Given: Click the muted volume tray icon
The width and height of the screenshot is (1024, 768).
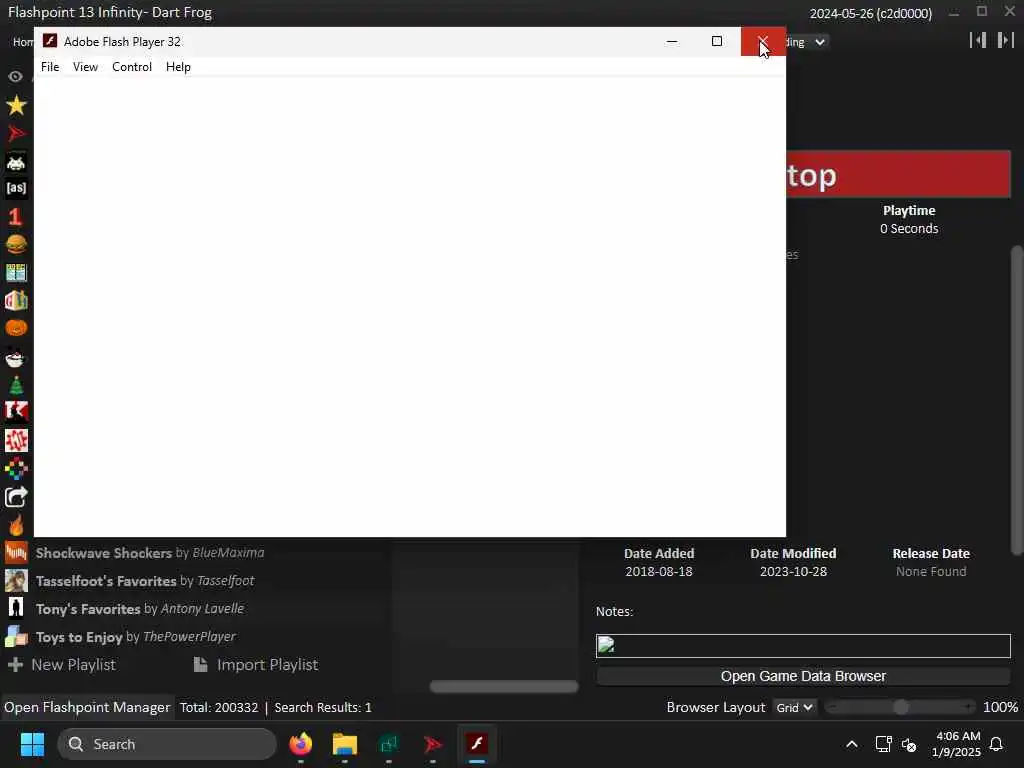Looking at the screenshot, I should [x=909, y=744].
